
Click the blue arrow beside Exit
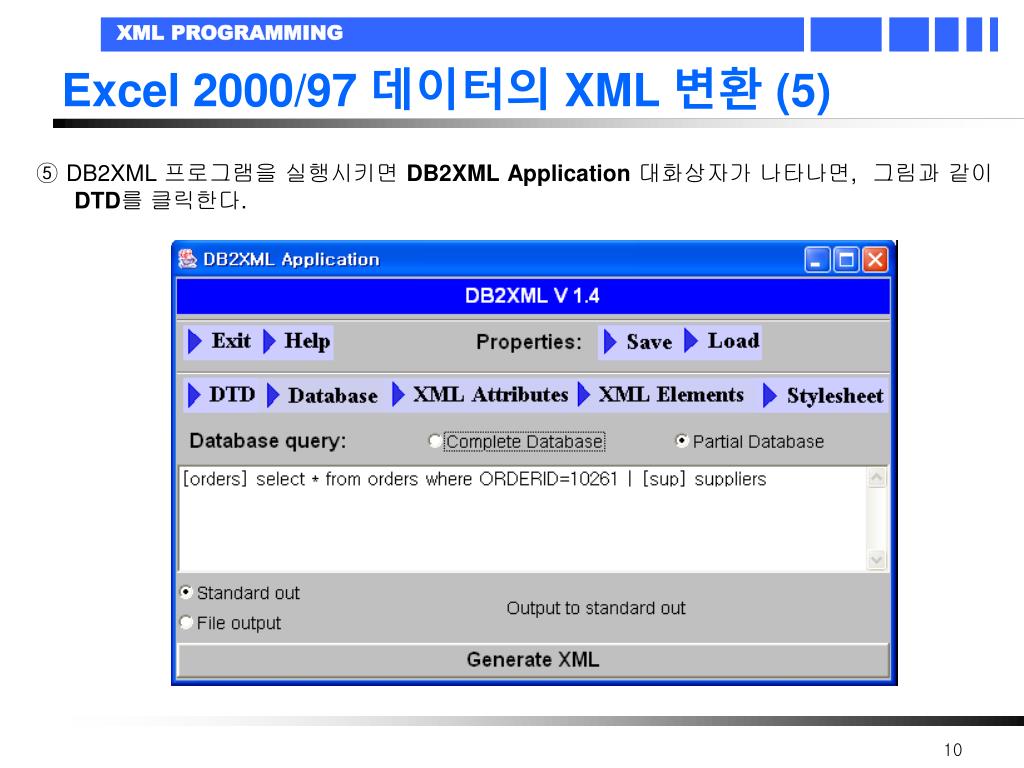coord(195,342)
